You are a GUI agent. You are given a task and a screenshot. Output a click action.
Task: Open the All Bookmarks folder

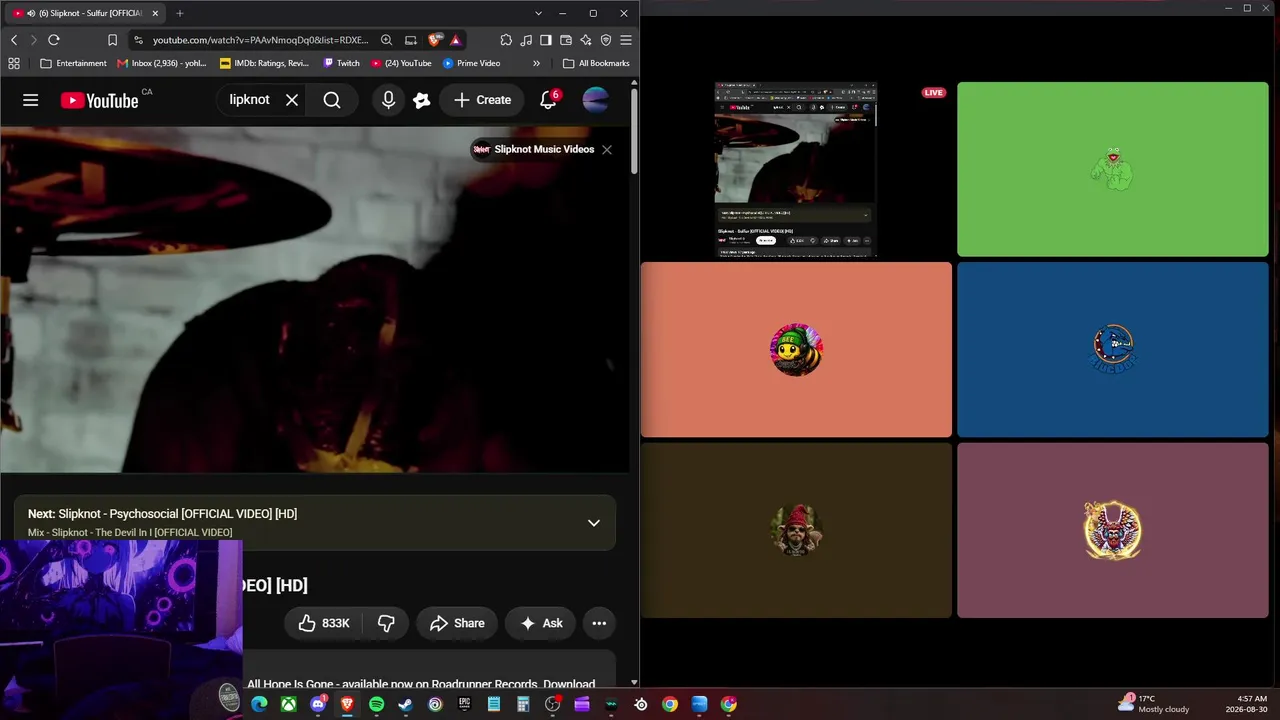(x=596, y=63)
